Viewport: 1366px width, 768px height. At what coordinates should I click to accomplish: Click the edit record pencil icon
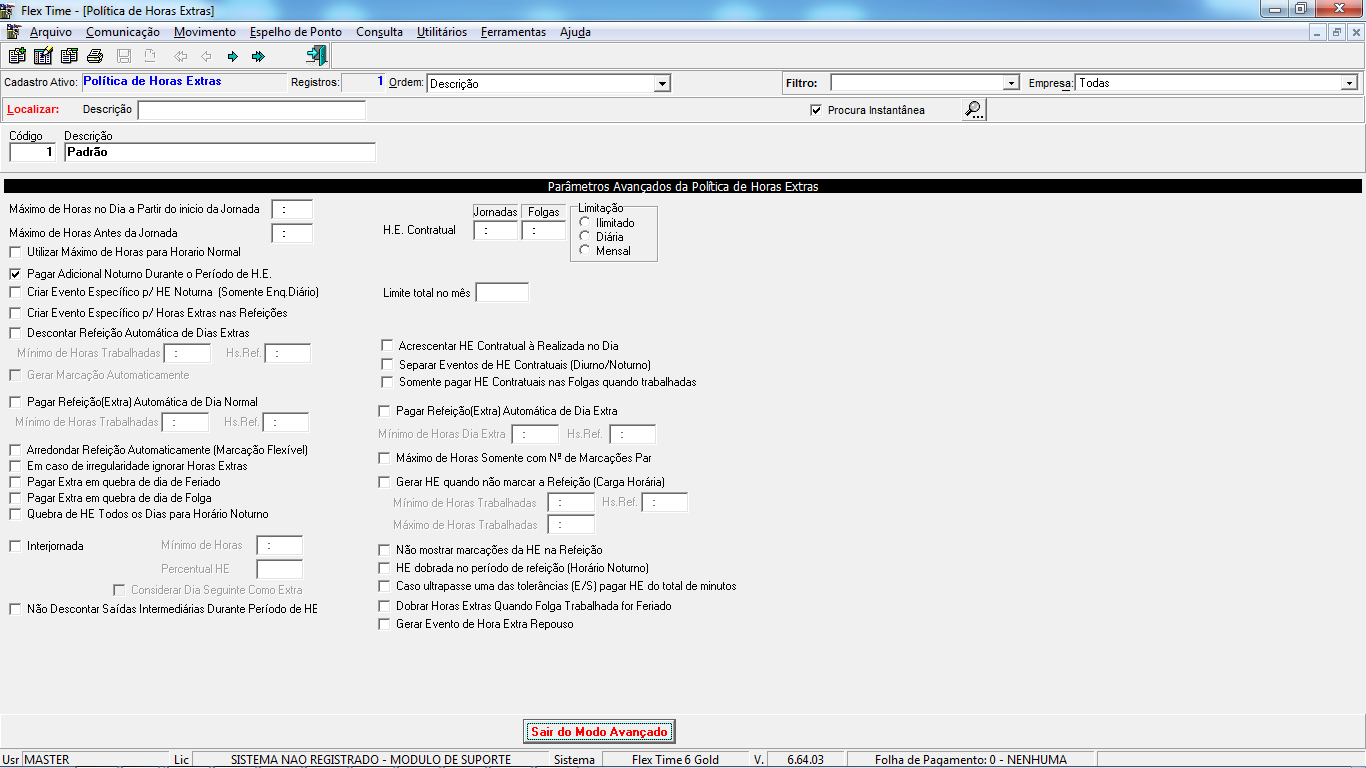click(x=43, y=56)
